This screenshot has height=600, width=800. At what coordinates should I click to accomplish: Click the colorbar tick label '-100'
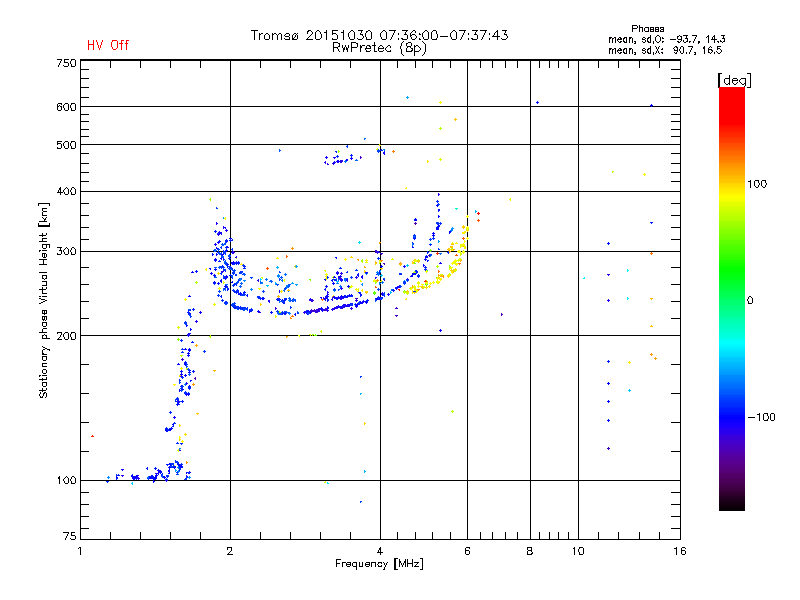[x=761, y=417]
